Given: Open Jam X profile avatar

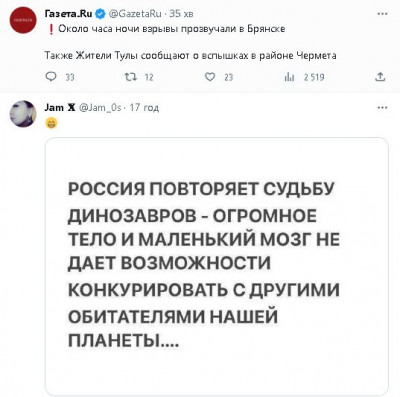Looking at the screenshot, I should [x=23, y=114].
